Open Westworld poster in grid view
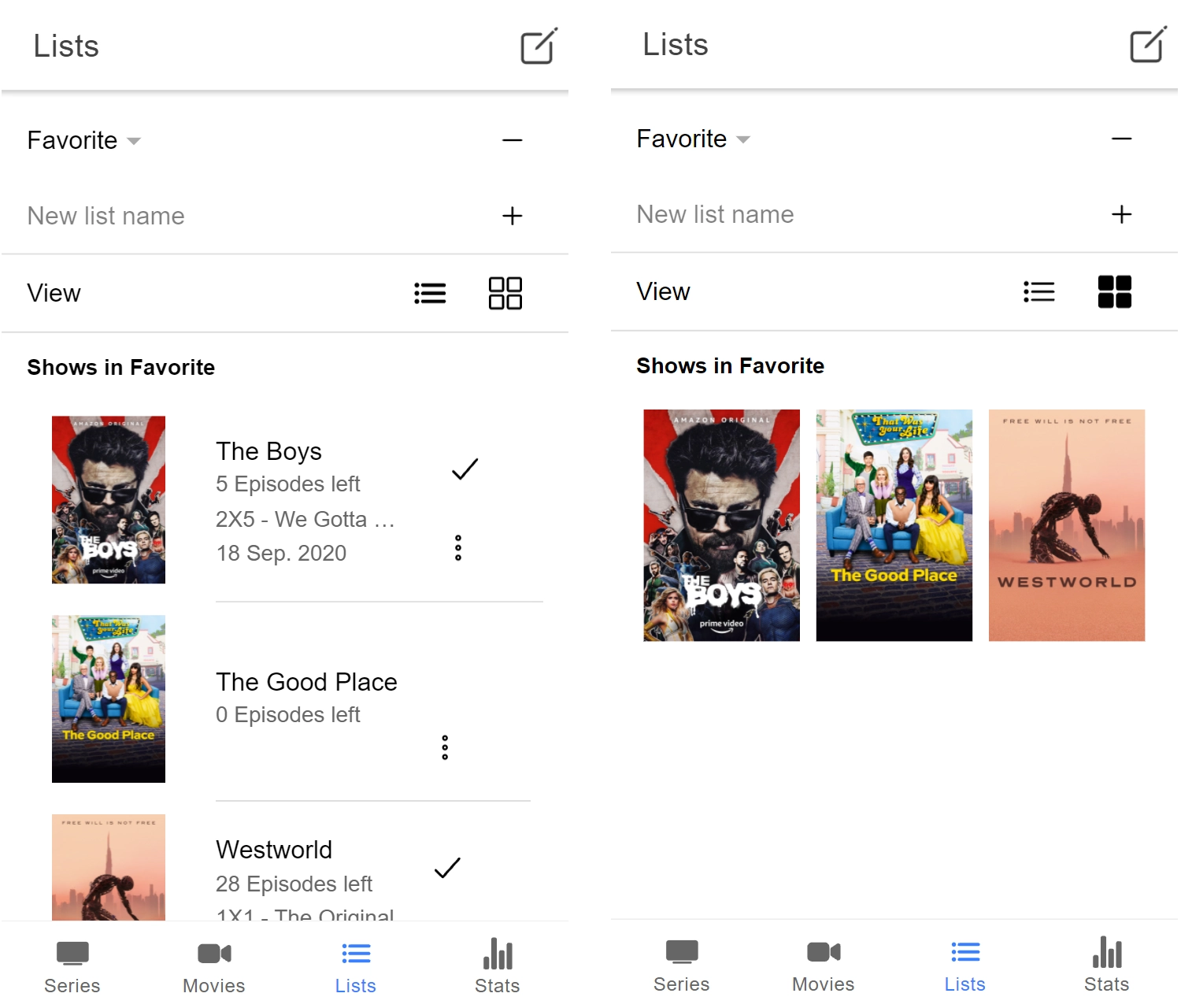Screen dimensions: 1181x1008 [x=1066, y=525]
